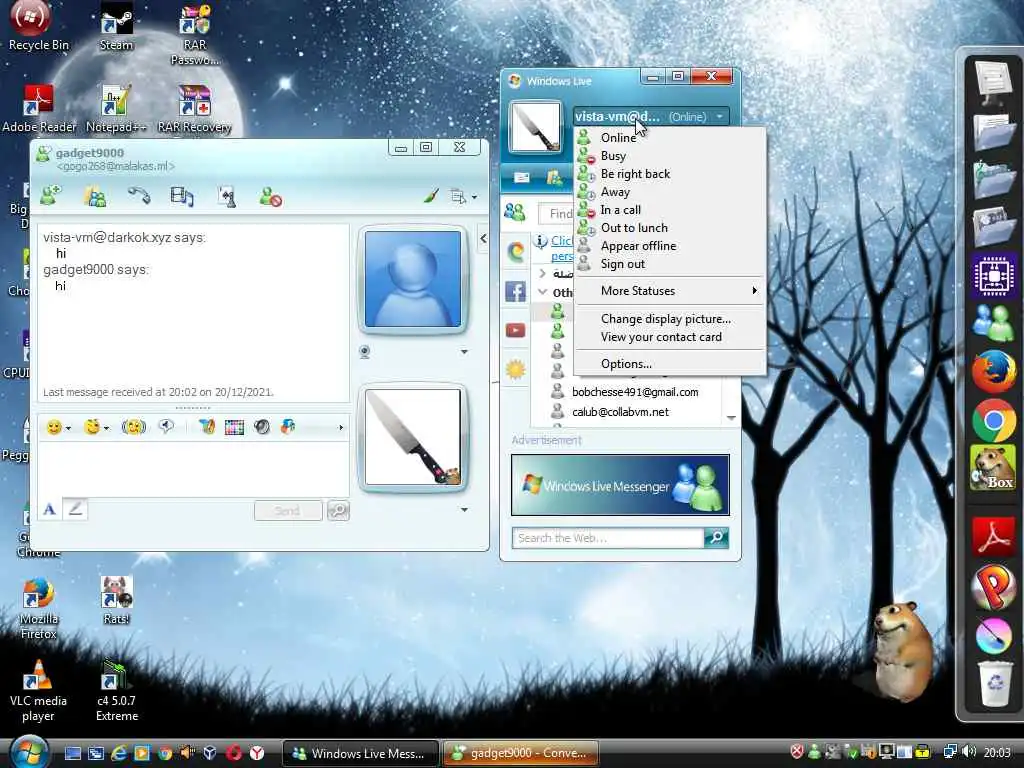Open the show menu dropdown in conversation toolbar
This screenshot has height=768, width=1024.
click(463, 196)
